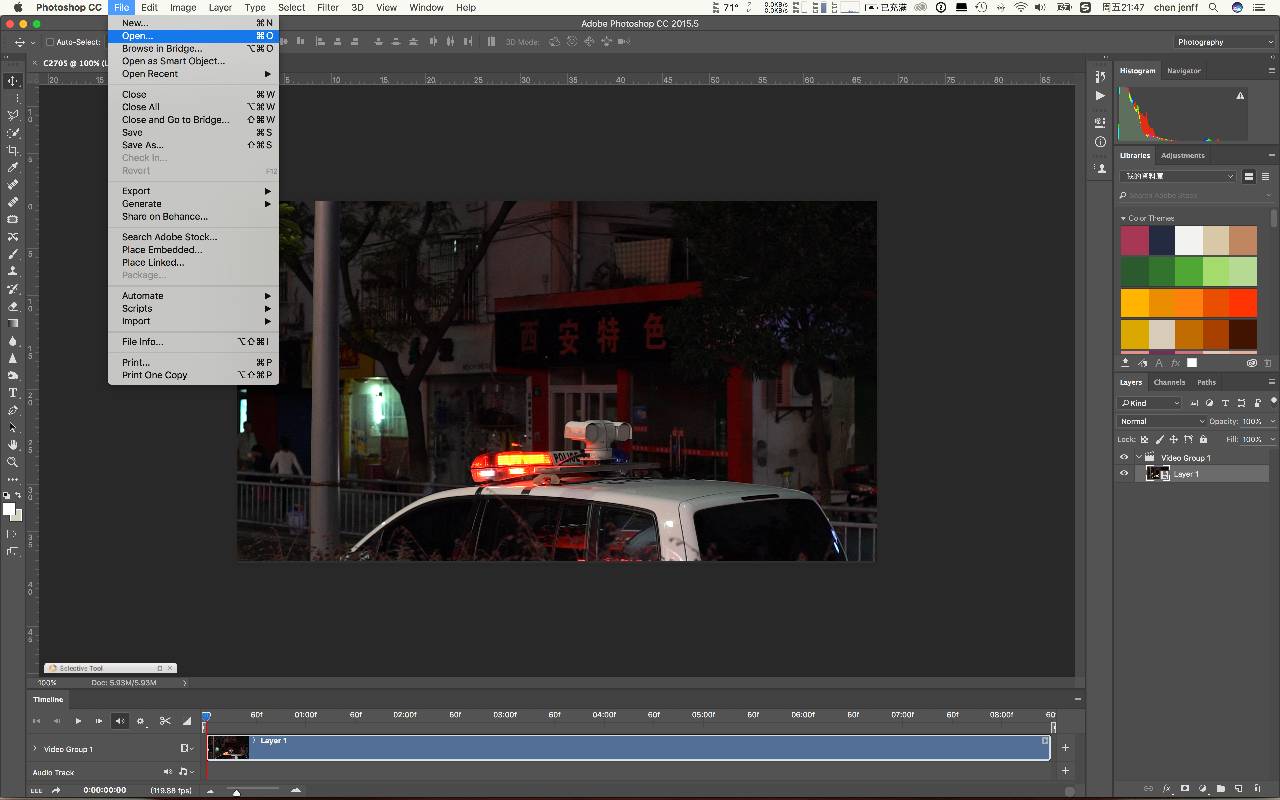Click Place Embedded... in File menu
Image resolution: width=1280 pixels, height=800 pixels.
click(162, 250)
